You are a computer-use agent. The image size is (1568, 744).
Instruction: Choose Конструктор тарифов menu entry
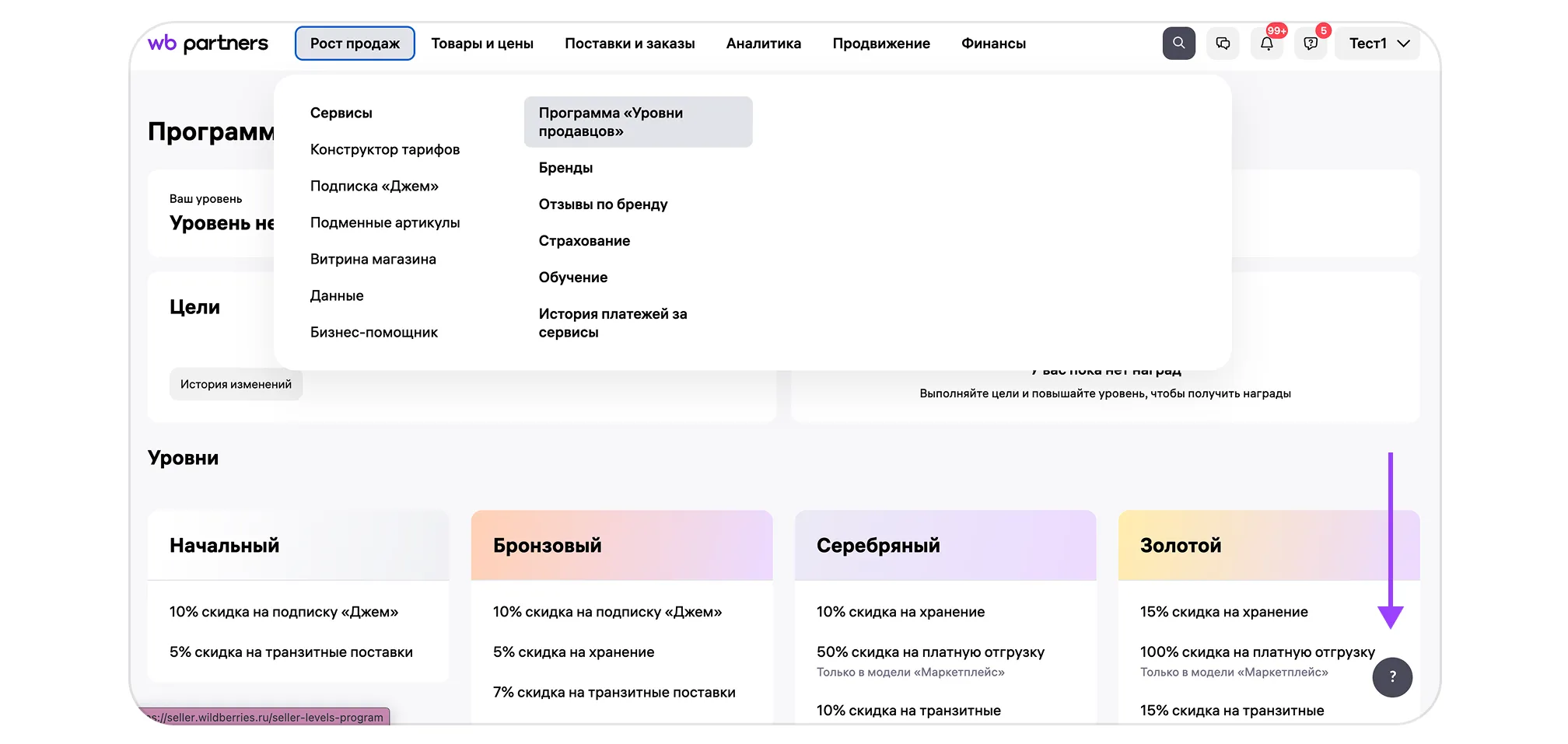click(x=384, y=149)
